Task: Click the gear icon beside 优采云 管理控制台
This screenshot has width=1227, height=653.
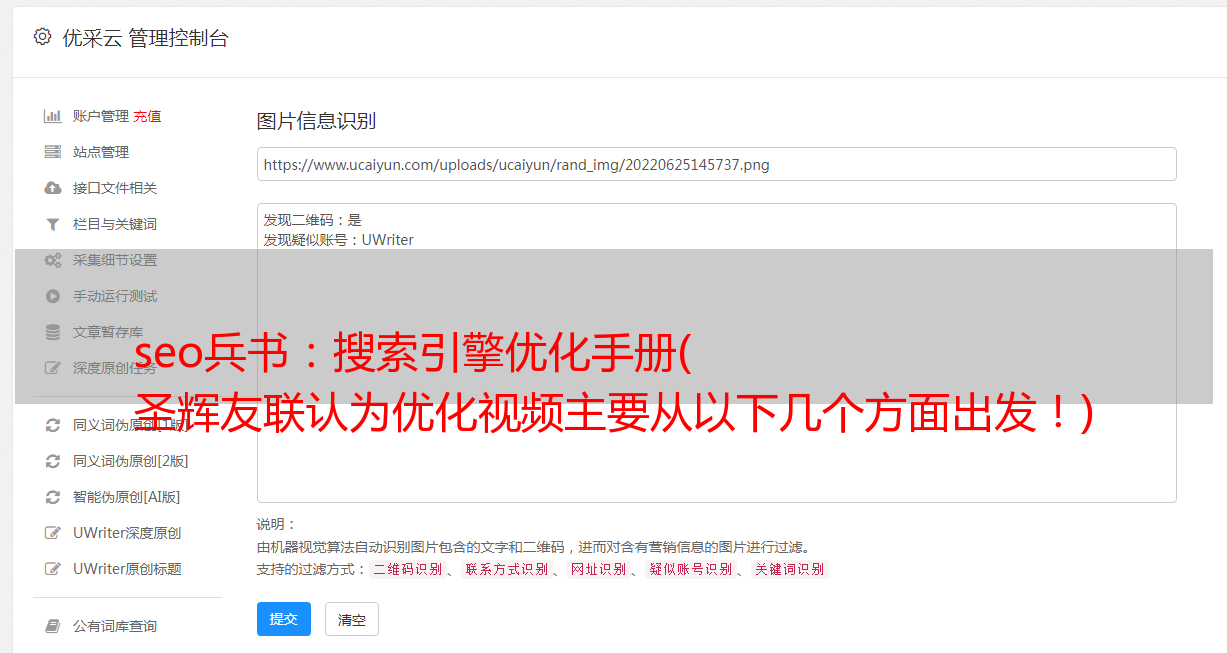Action: 42,37
